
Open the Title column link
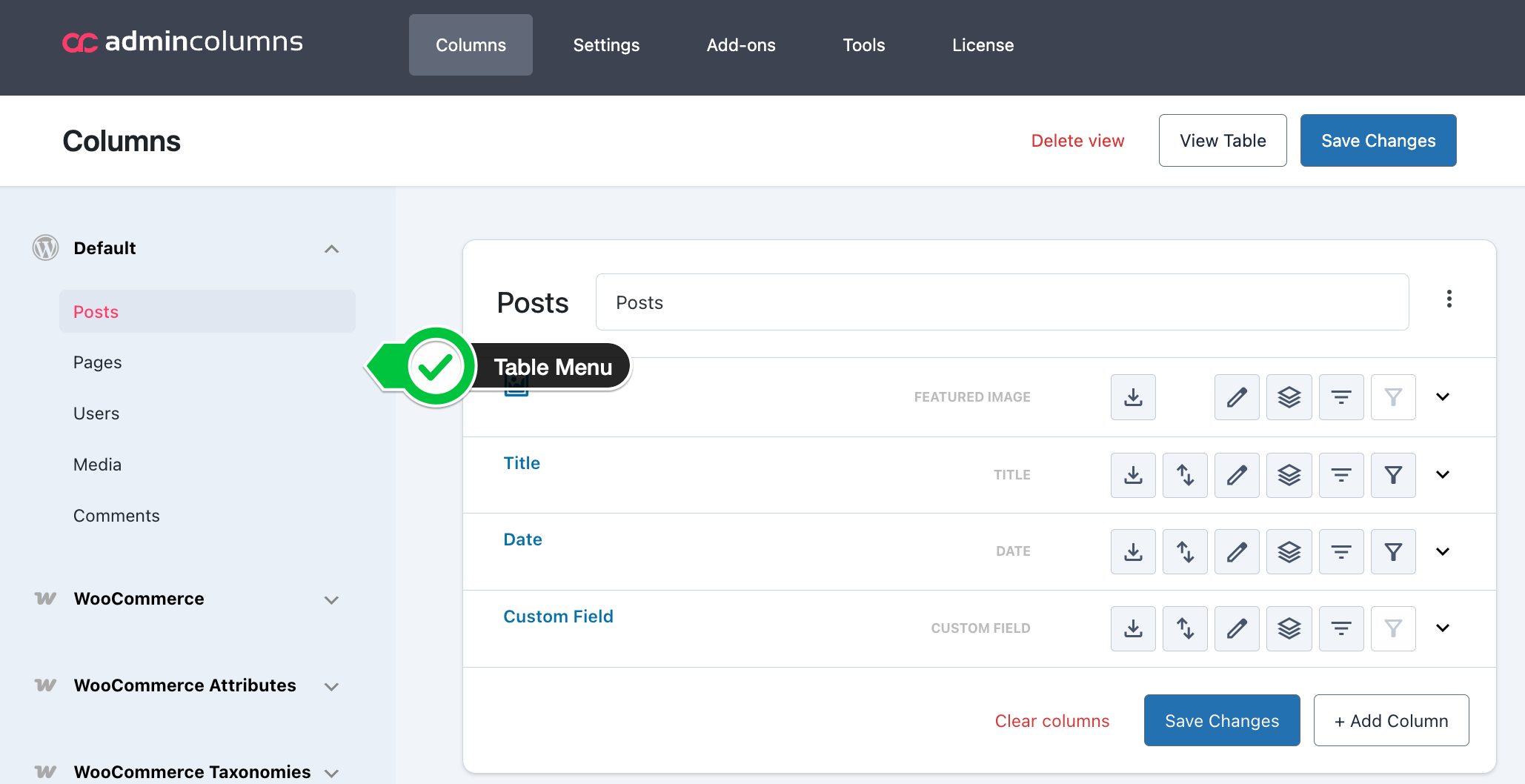[x=522, y=463]
